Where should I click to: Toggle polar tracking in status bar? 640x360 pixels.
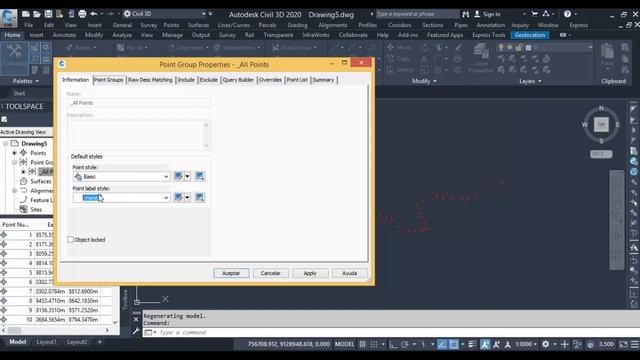pyautogui.click(x=404, y=344)
